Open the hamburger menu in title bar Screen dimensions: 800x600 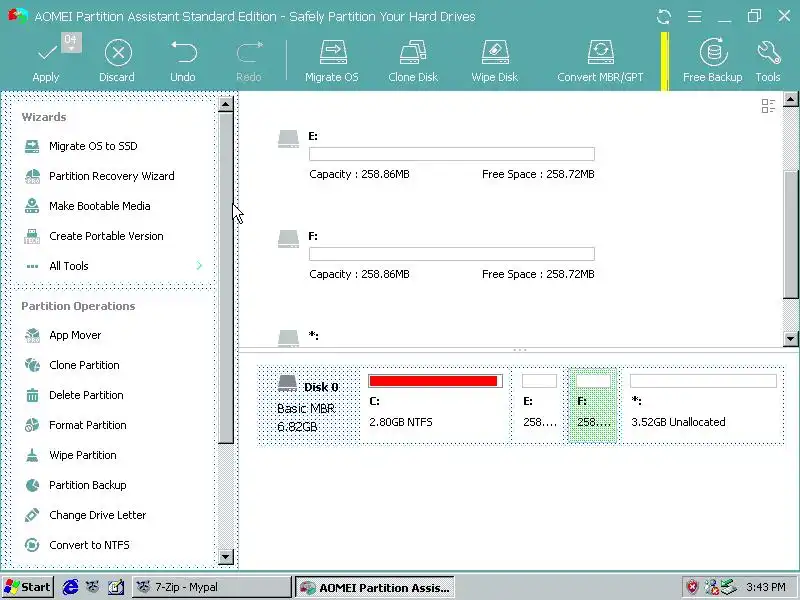[x=694, y=17]
